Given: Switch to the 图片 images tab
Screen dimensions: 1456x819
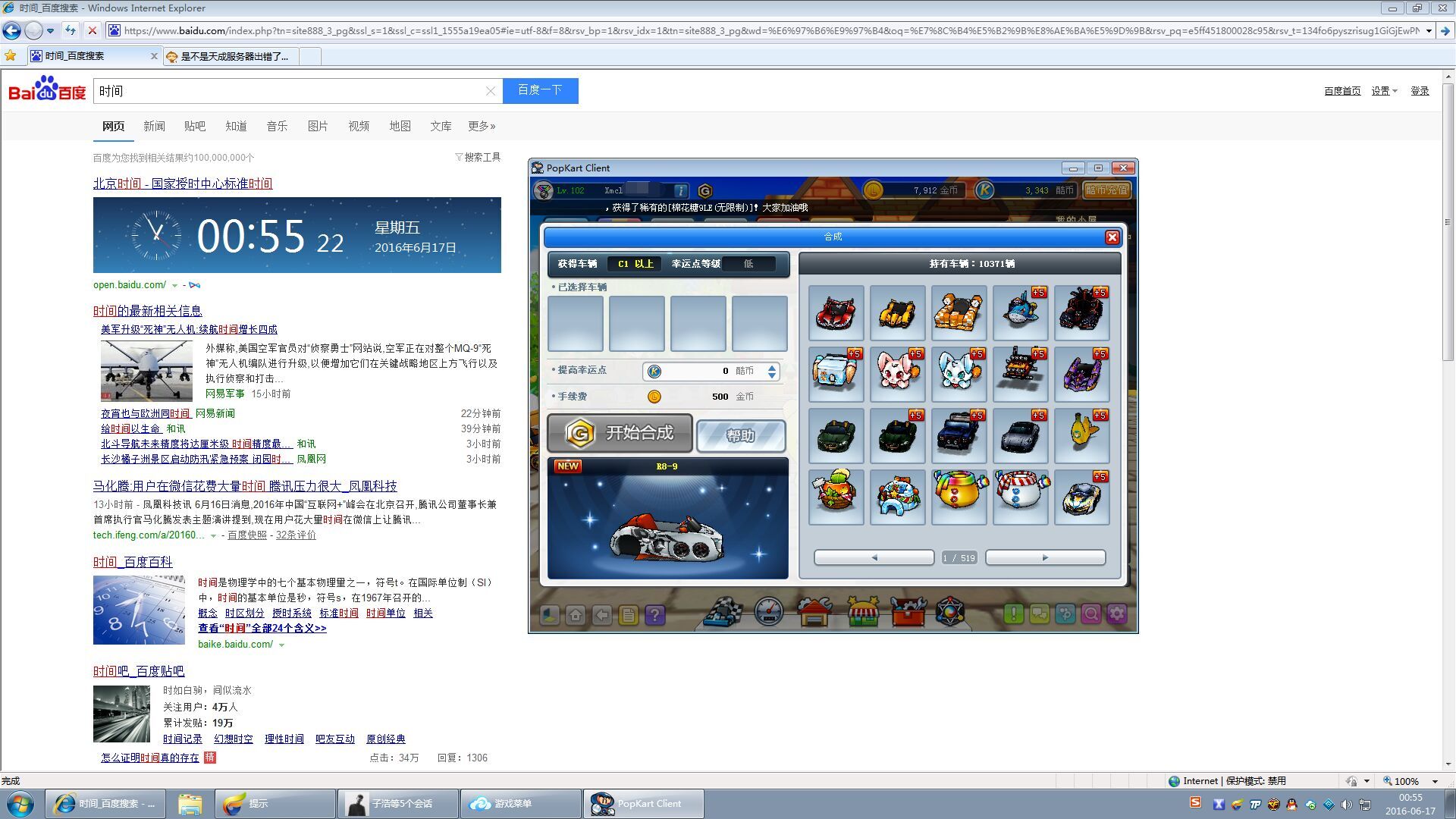Looking at the screenshot, I should point(318,126).
